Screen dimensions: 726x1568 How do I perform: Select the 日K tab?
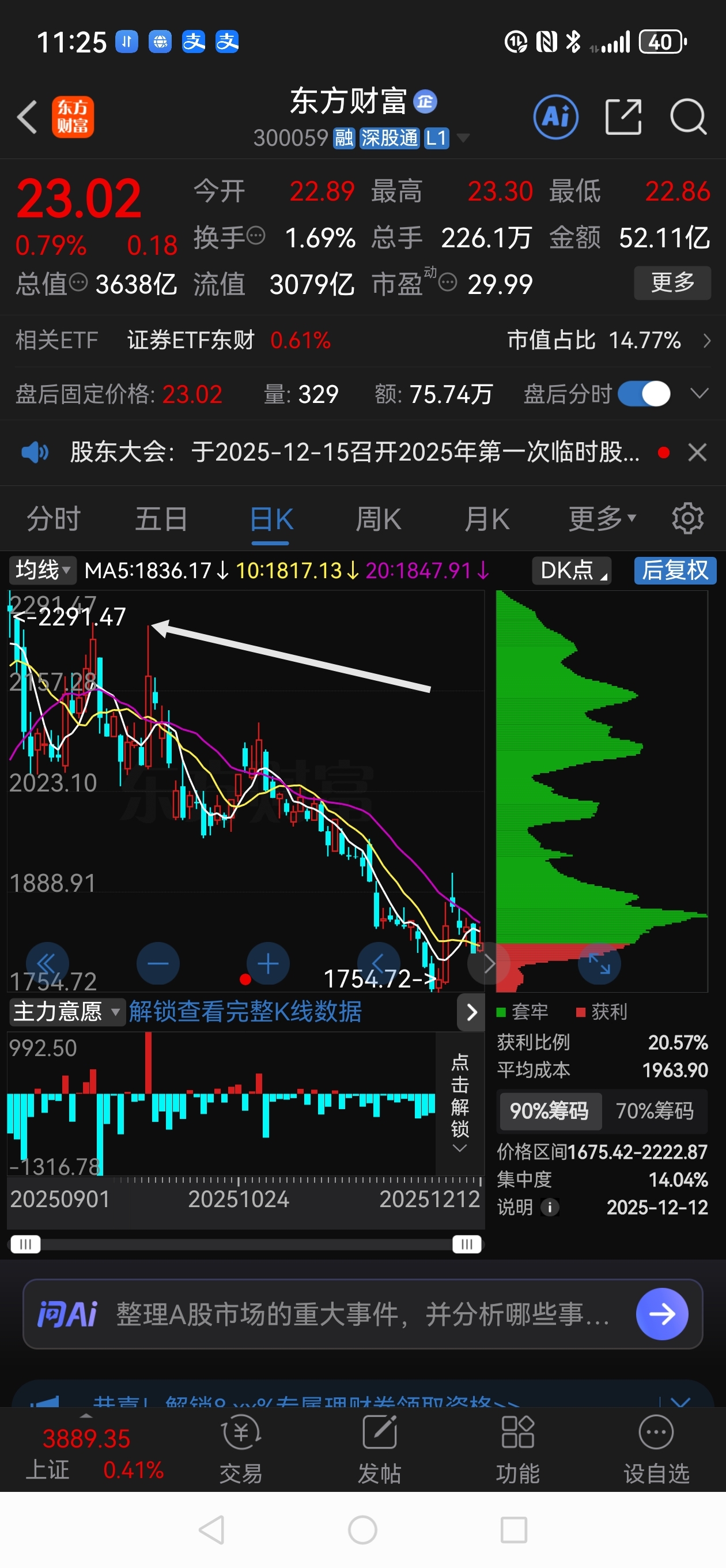point(271,519)
